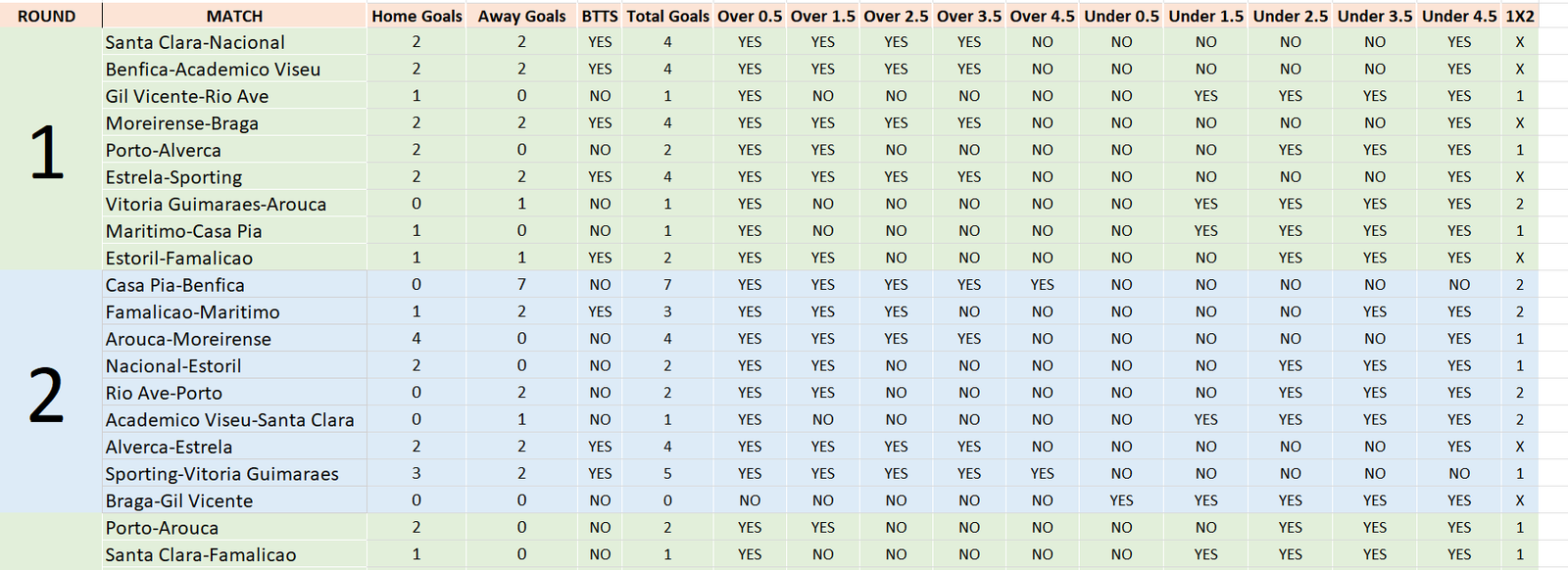The image size is (1568, 570).
Task: Select the 1X2 column header
Action: pyautogui.click(x=1520, y=16)
